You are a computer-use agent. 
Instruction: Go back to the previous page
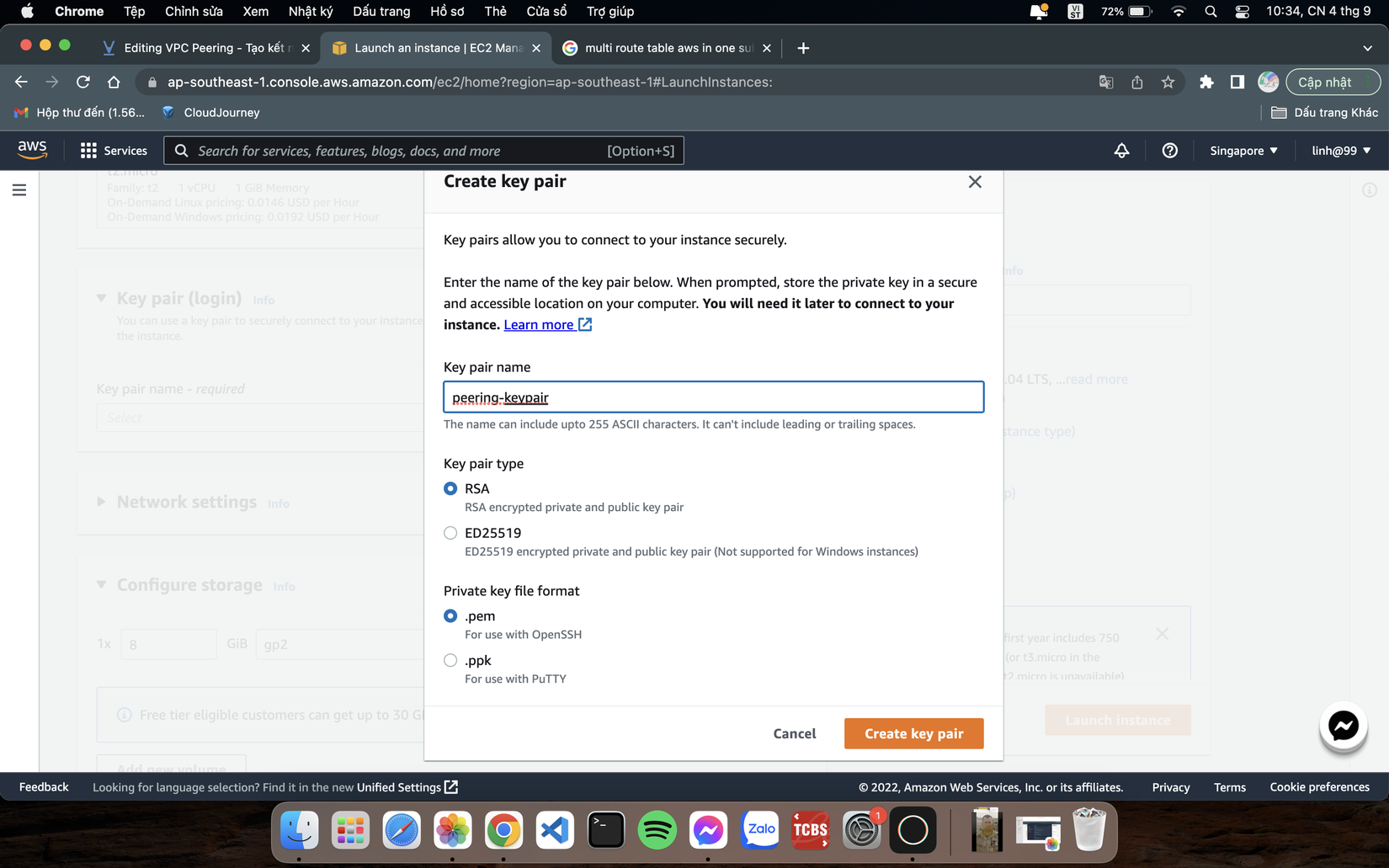(x=21, y=82)
